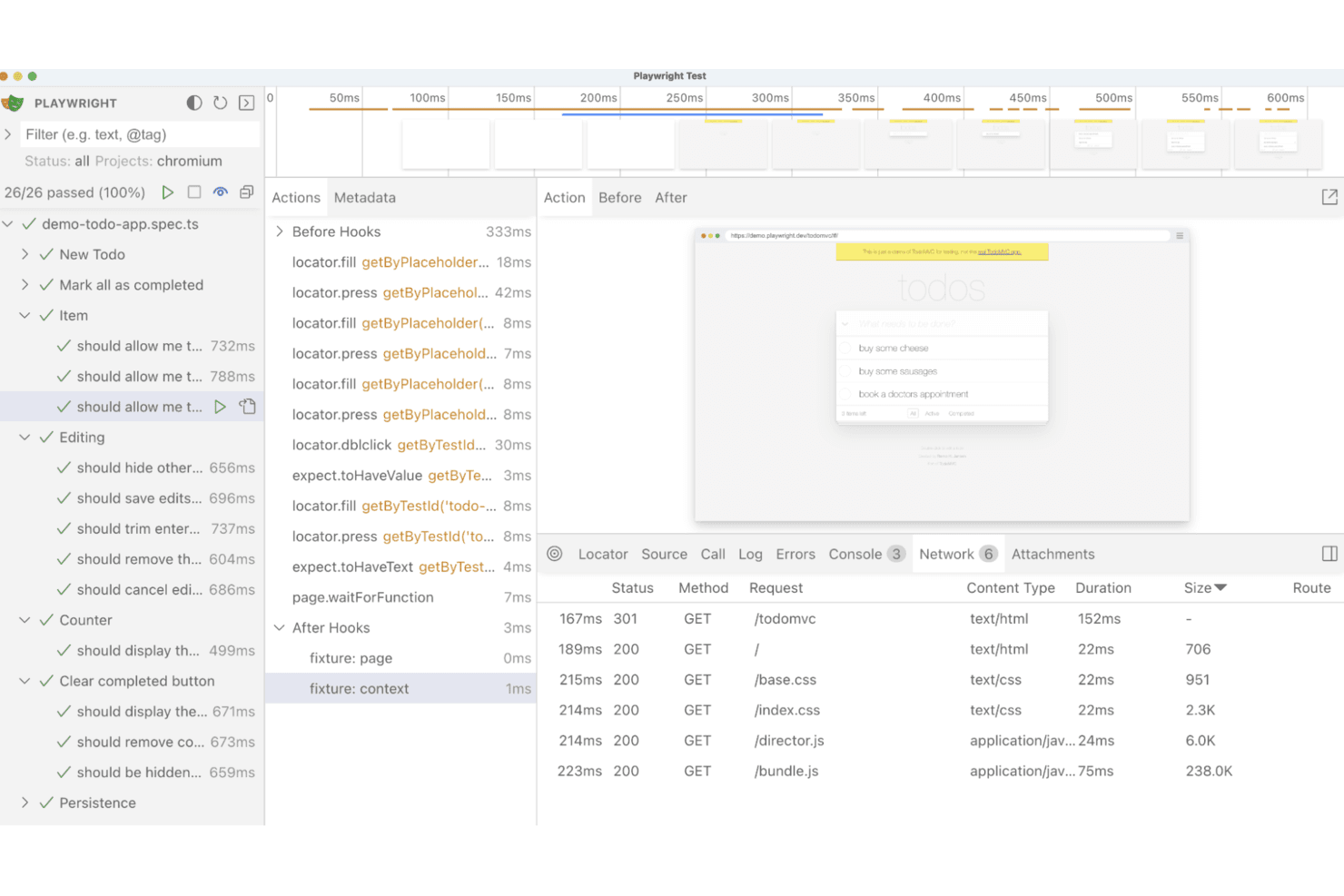Open the snapshot in a new tab icon

coord(1329,197)
